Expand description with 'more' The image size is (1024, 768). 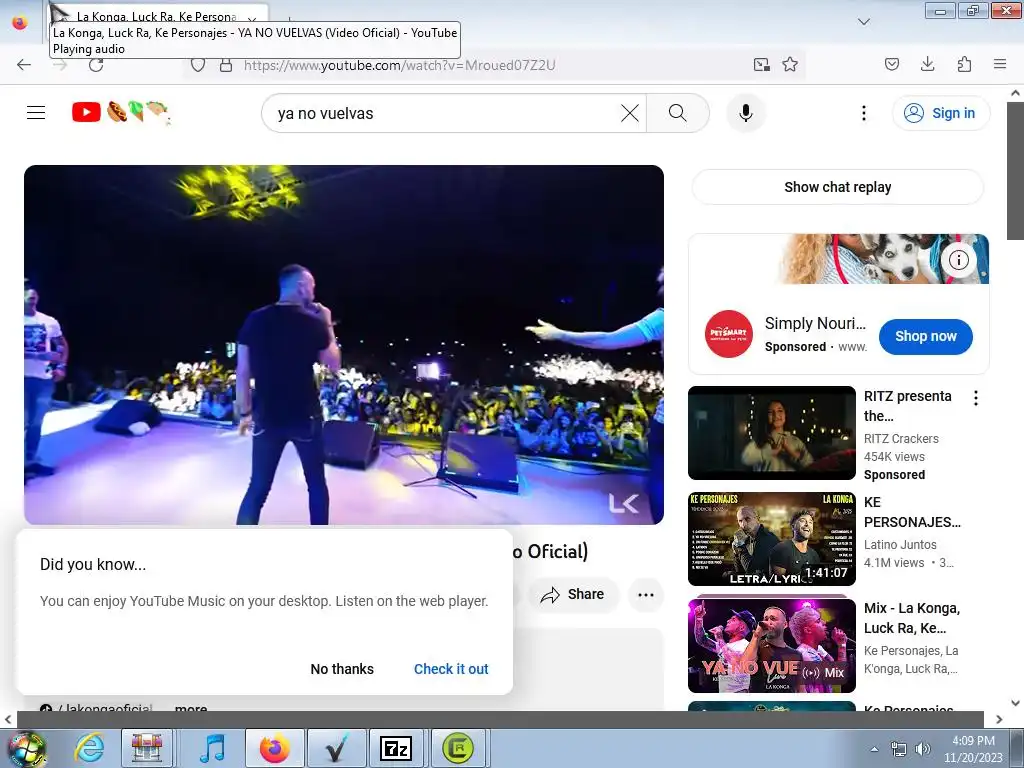pyautogui.click(x=191, y=708)
